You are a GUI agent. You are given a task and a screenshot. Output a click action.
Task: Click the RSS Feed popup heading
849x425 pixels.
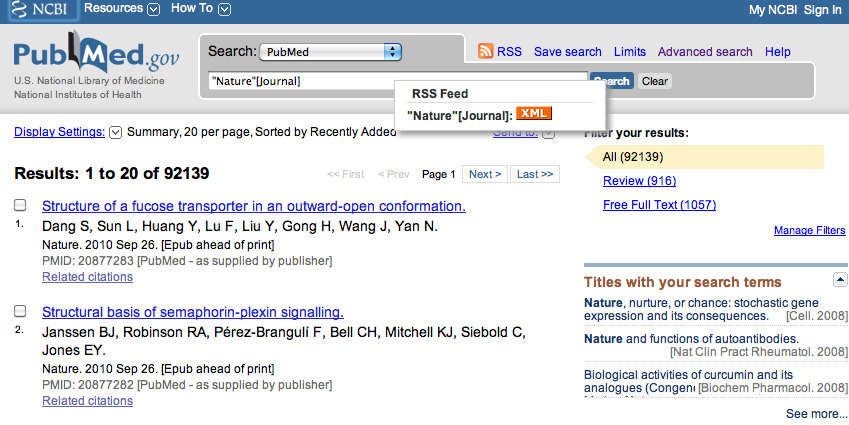(x=440, y=94)
